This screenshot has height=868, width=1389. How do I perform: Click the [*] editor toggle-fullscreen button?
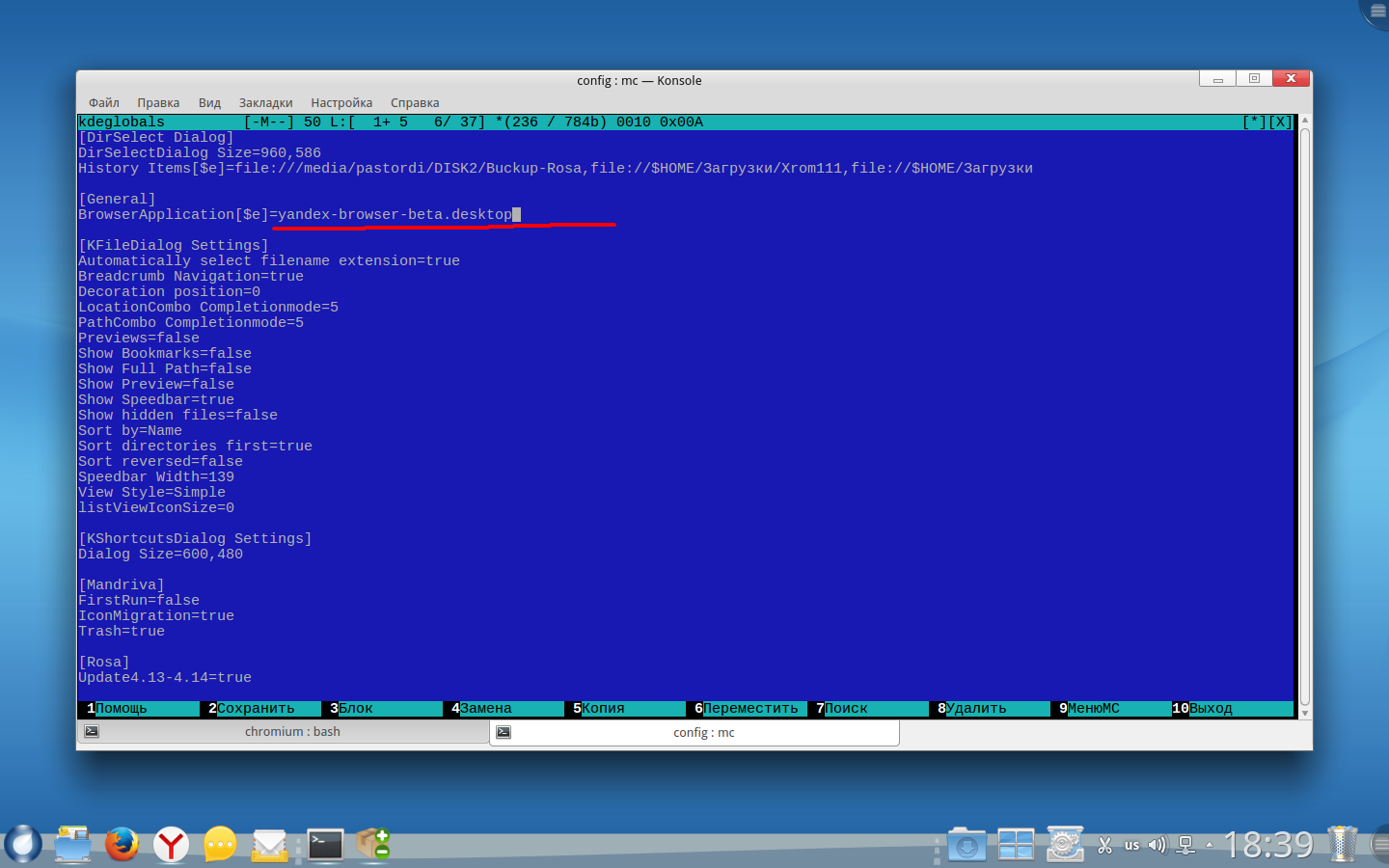point(1254,122)
